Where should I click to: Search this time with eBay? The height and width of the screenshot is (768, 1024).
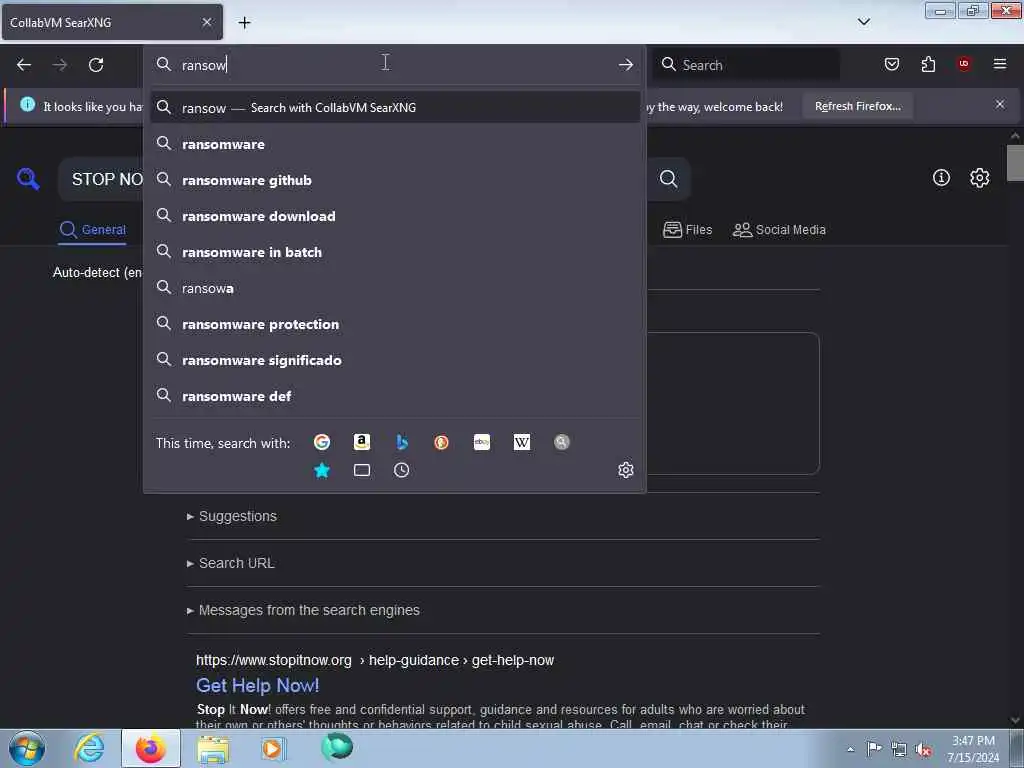coord(482,442)
